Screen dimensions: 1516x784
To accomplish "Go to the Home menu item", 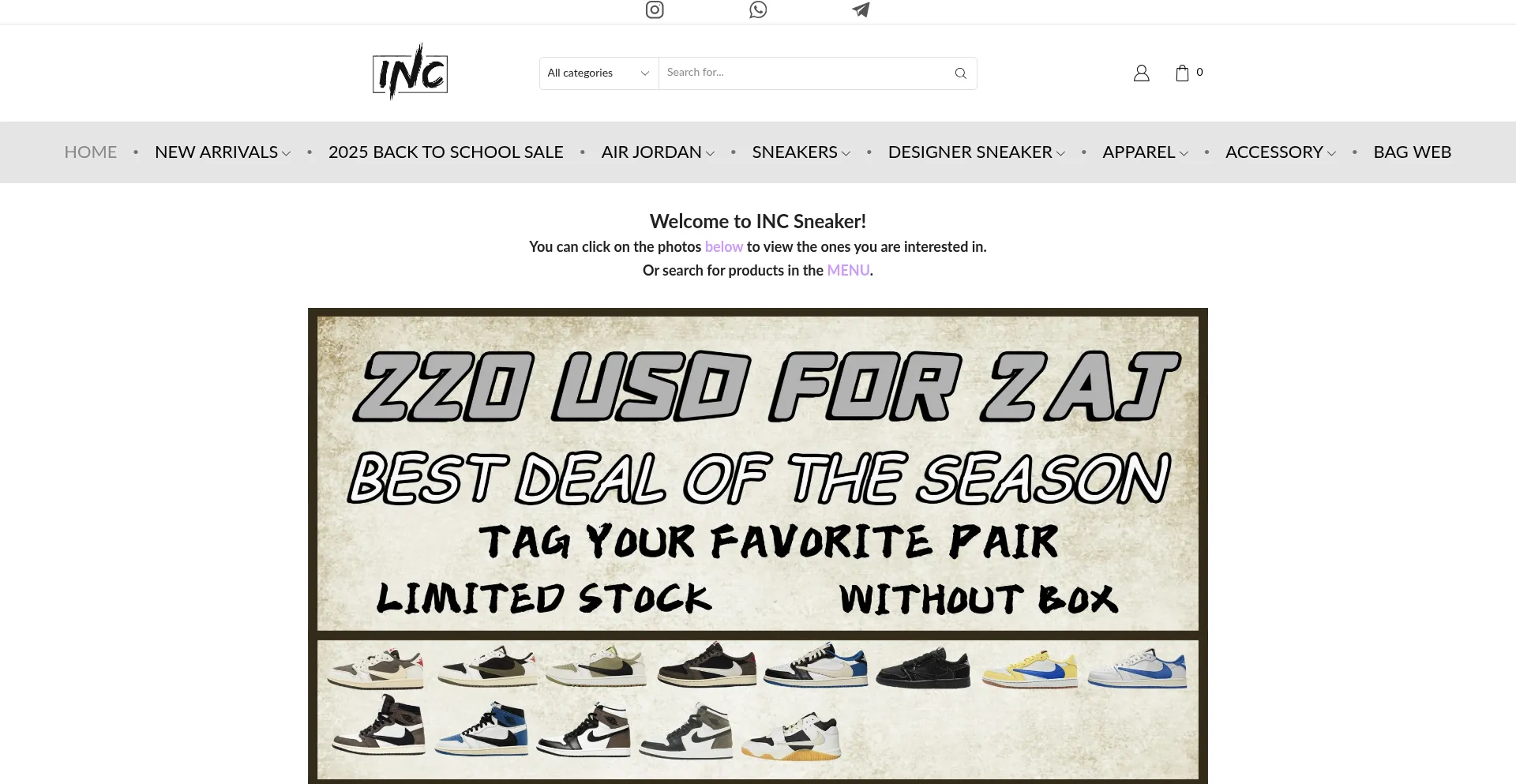I will (91, 152).
